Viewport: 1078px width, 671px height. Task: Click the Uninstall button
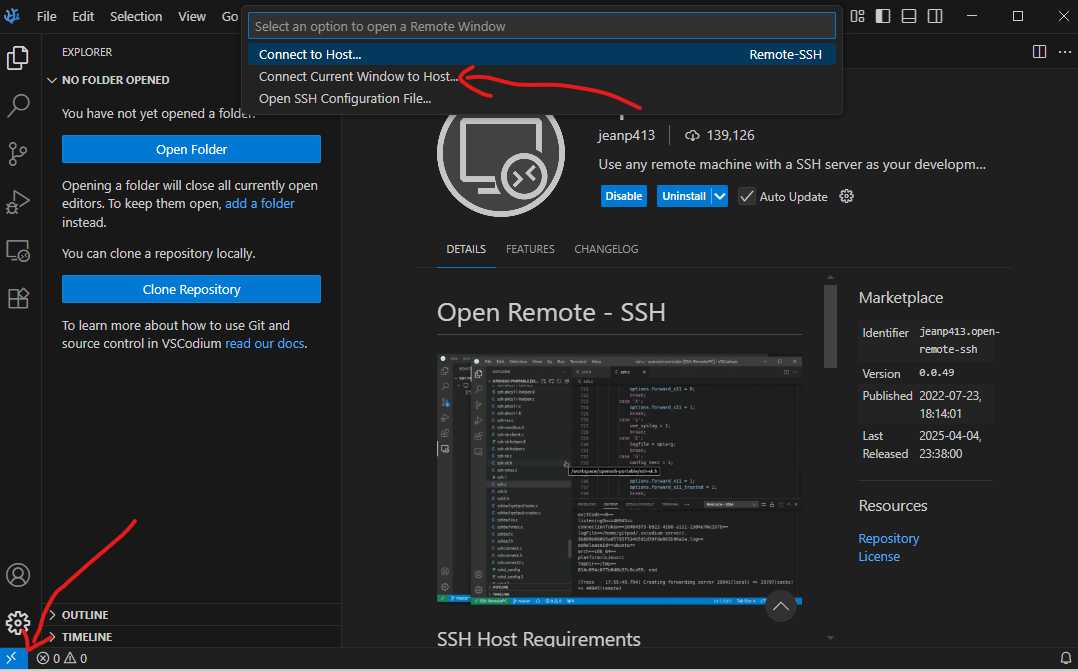pyautogui.click(x=683, y=196)
